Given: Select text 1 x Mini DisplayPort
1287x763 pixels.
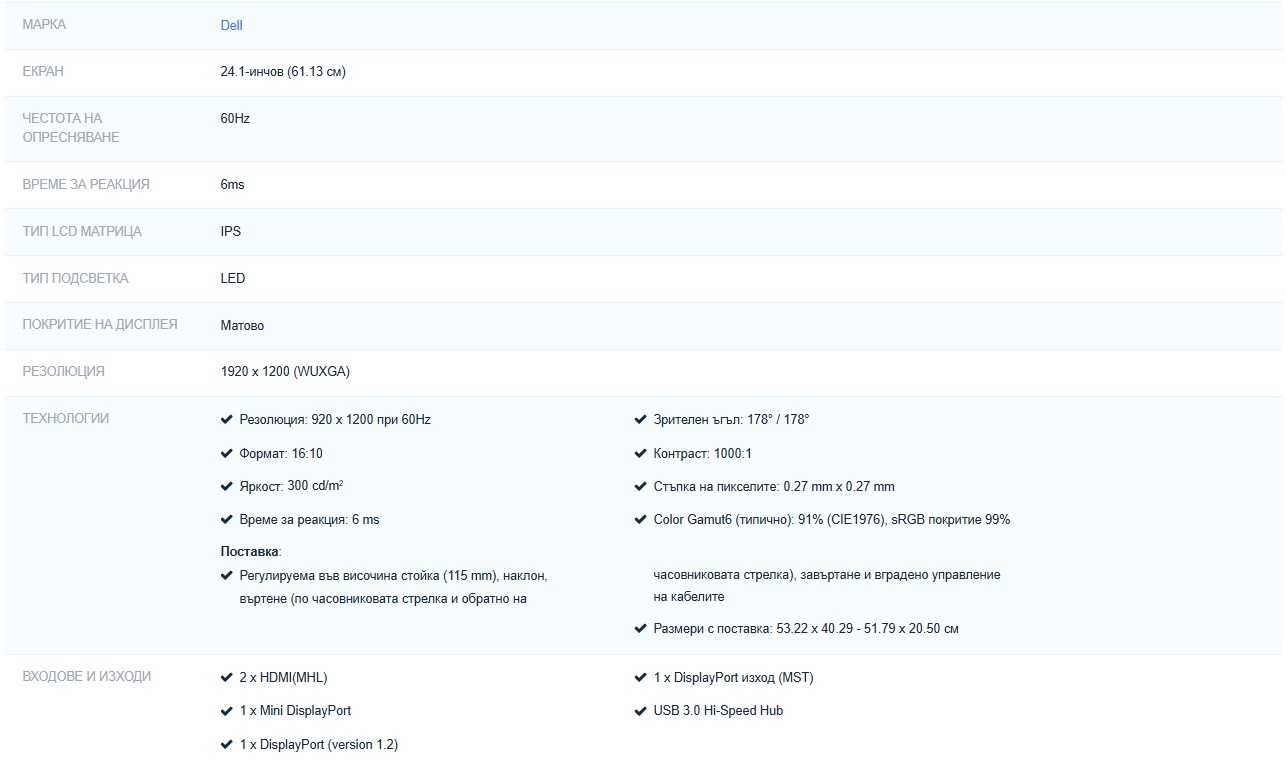Looking at the screenshot, I should [295, 711].
